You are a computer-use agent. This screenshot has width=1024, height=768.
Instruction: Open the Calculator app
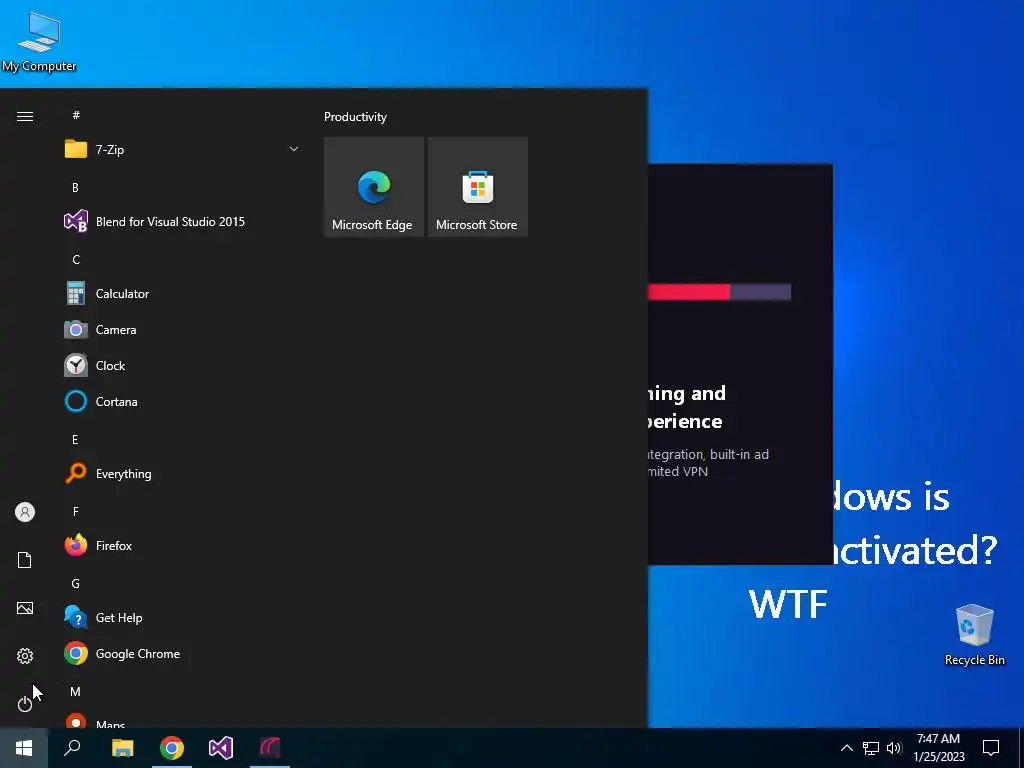pyautogui.click(x=182, y=294)
